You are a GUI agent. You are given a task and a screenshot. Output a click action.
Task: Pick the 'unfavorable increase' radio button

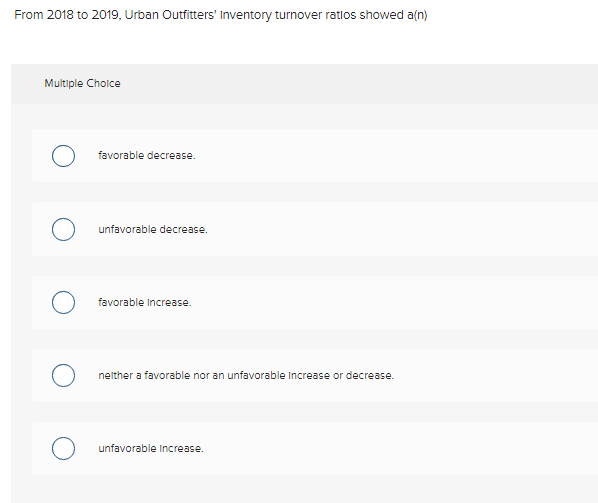click(63, 448)
